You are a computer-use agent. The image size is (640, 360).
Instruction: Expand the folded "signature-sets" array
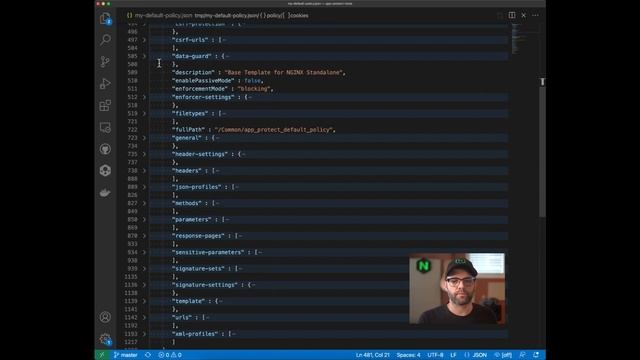point(144,269)
